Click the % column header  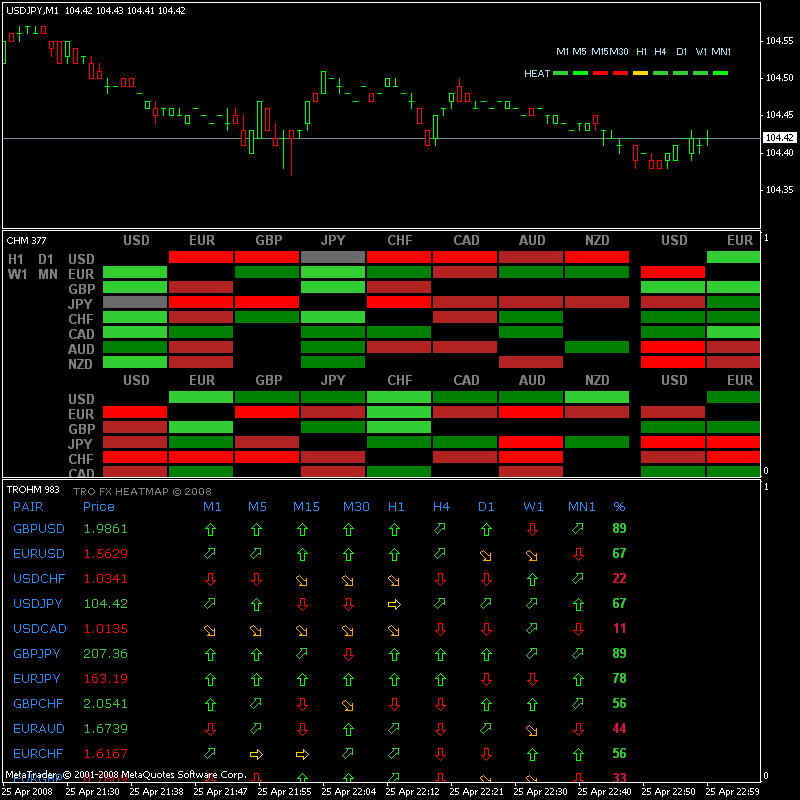[619, 507]
